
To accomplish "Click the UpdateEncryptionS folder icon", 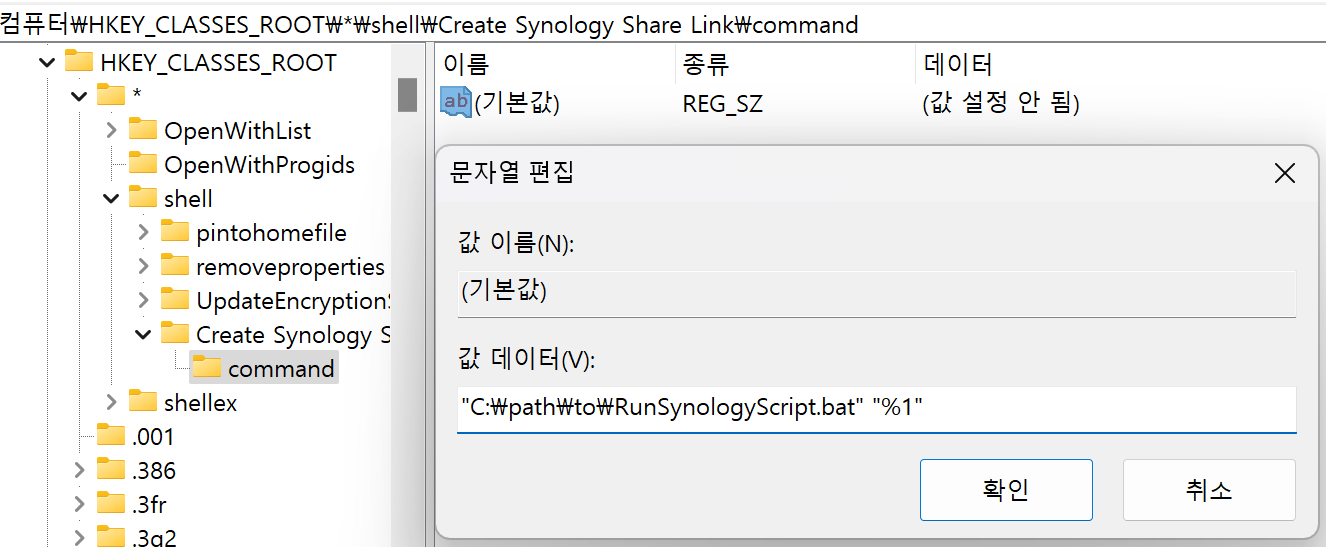I will (175, 300).
